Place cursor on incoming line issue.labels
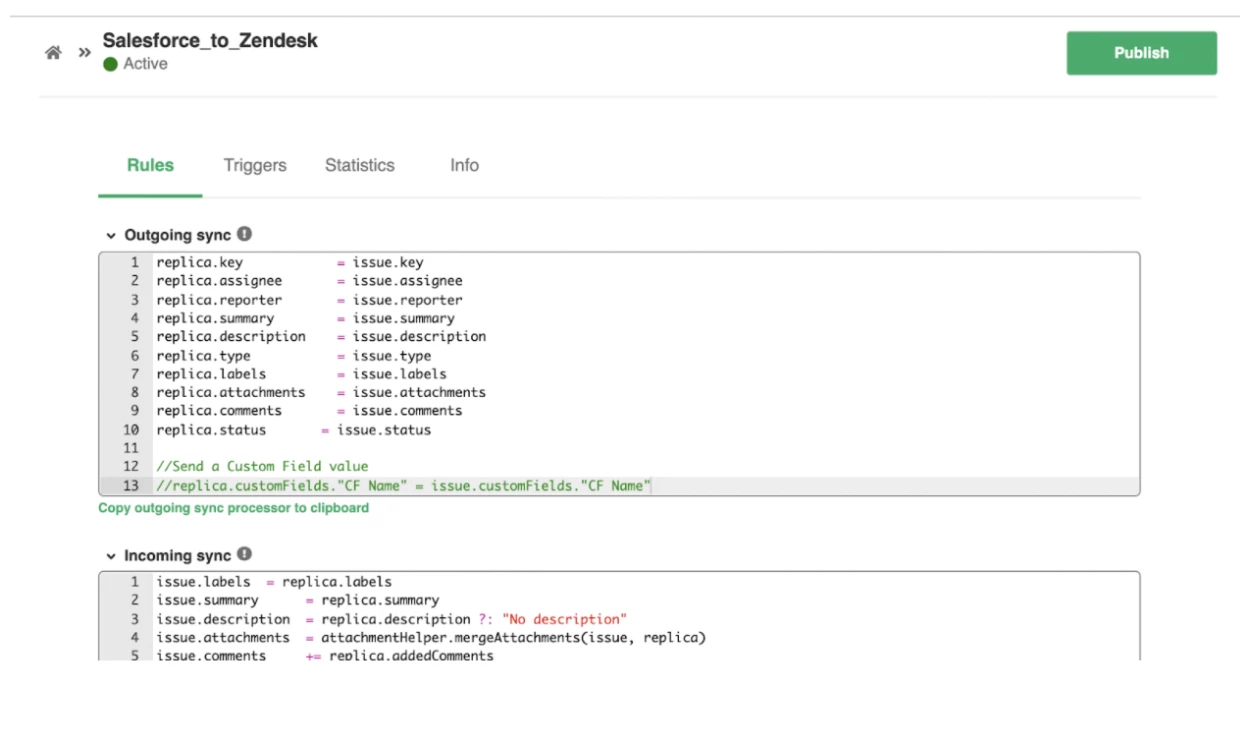This screenshot has width=1248, height=730. (x=274, y=582)
